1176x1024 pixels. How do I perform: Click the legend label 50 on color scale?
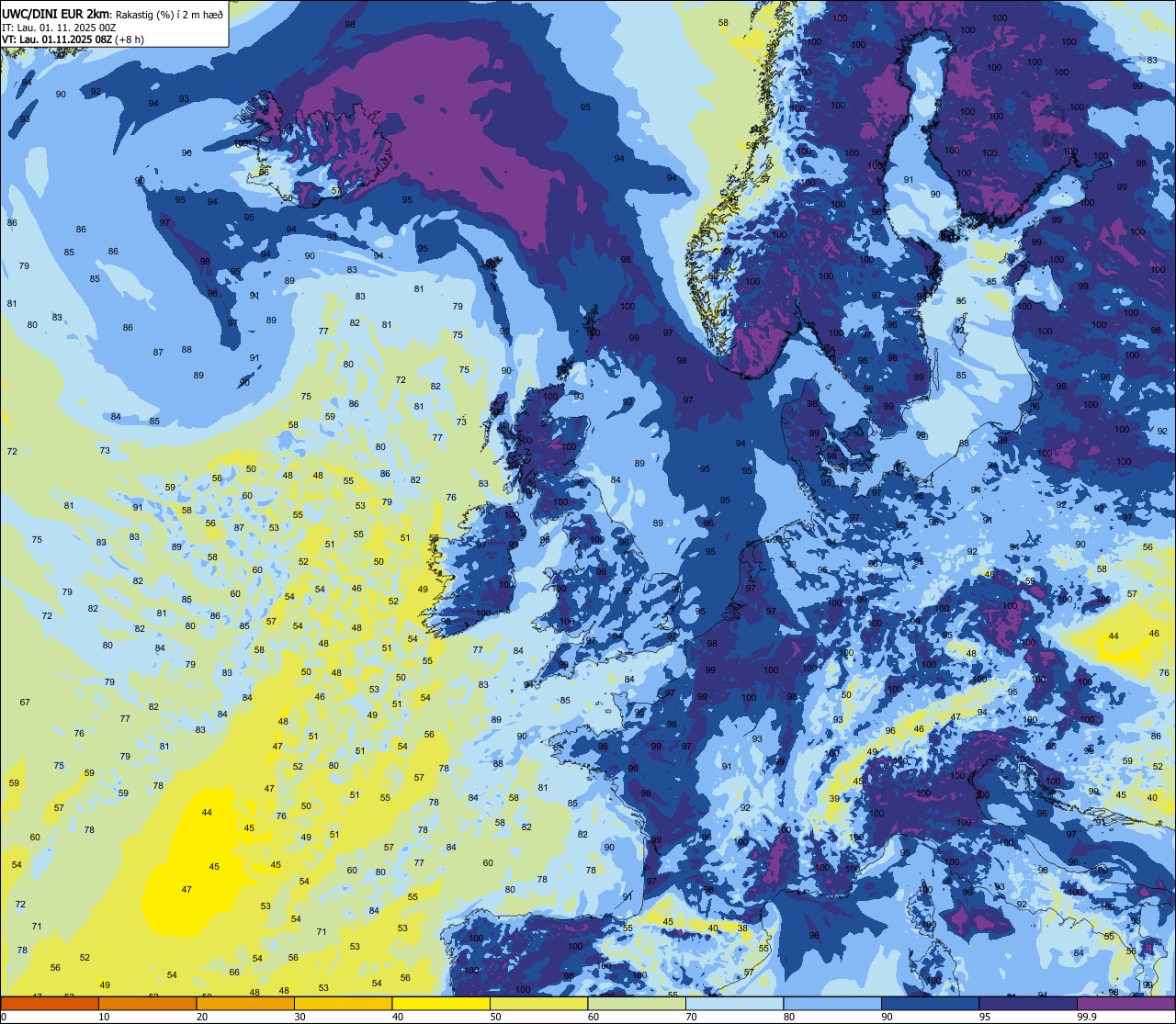click(x=496, y=1017)
